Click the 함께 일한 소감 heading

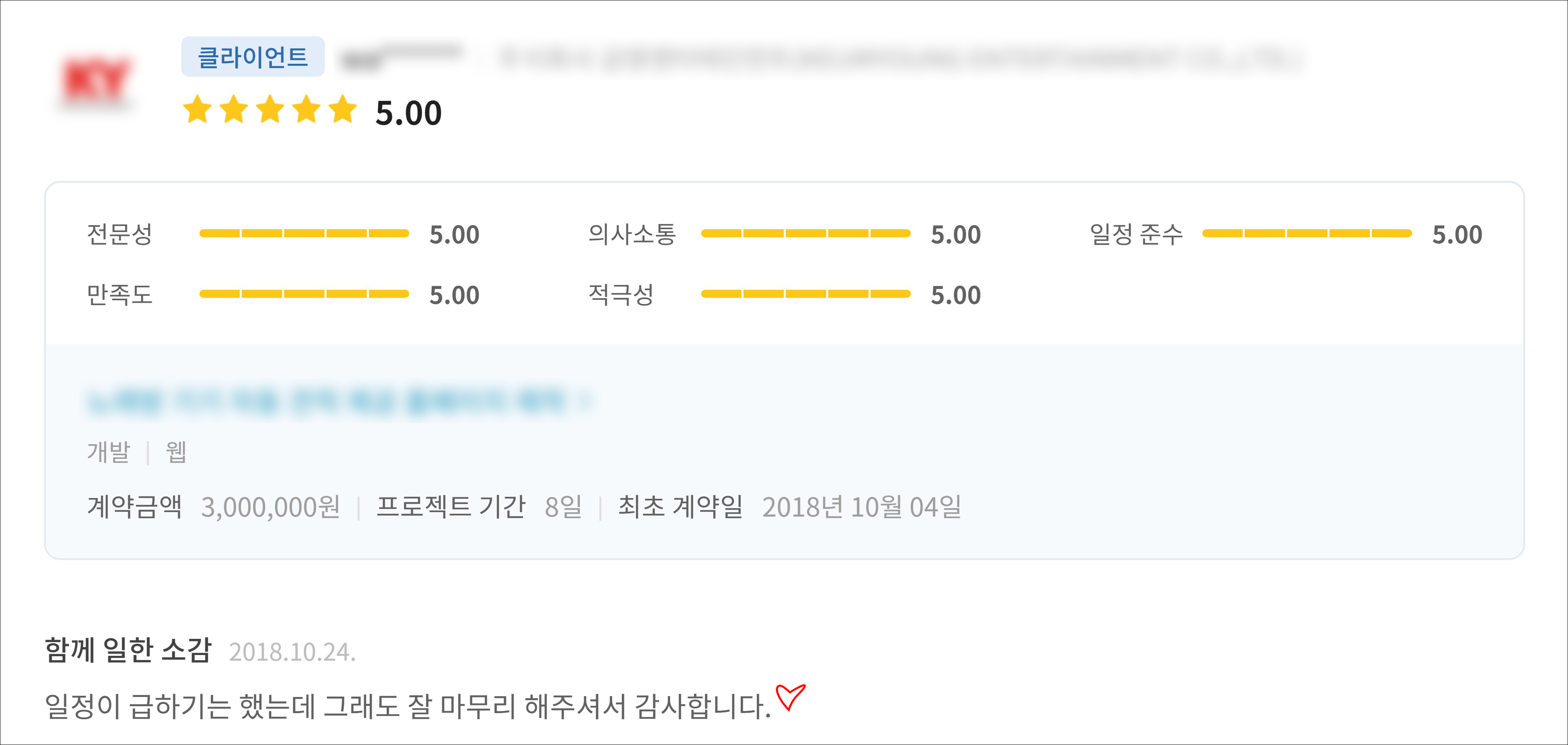tap(128, 650)
